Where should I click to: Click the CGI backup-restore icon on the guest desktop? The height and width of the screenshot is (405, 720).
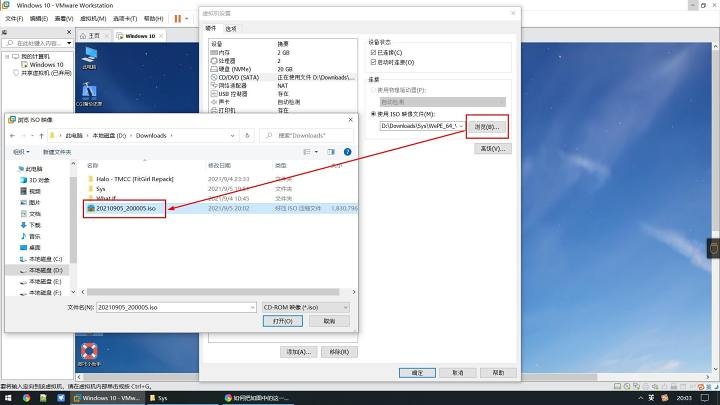[x=89, y=95]
